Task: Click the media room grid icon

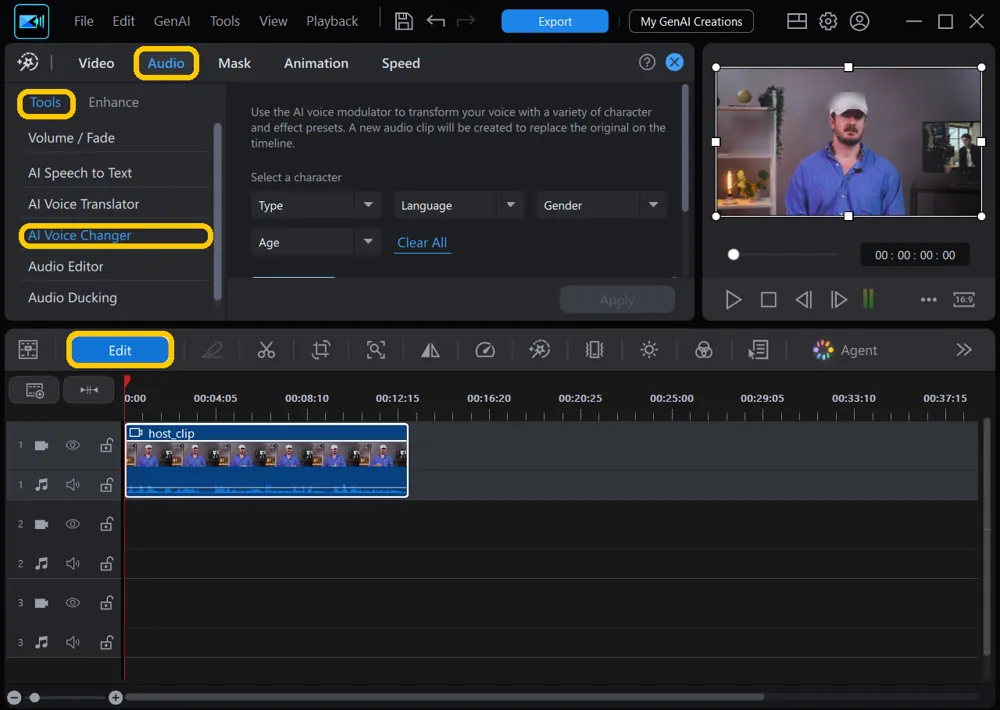Action: click(28, 350)
